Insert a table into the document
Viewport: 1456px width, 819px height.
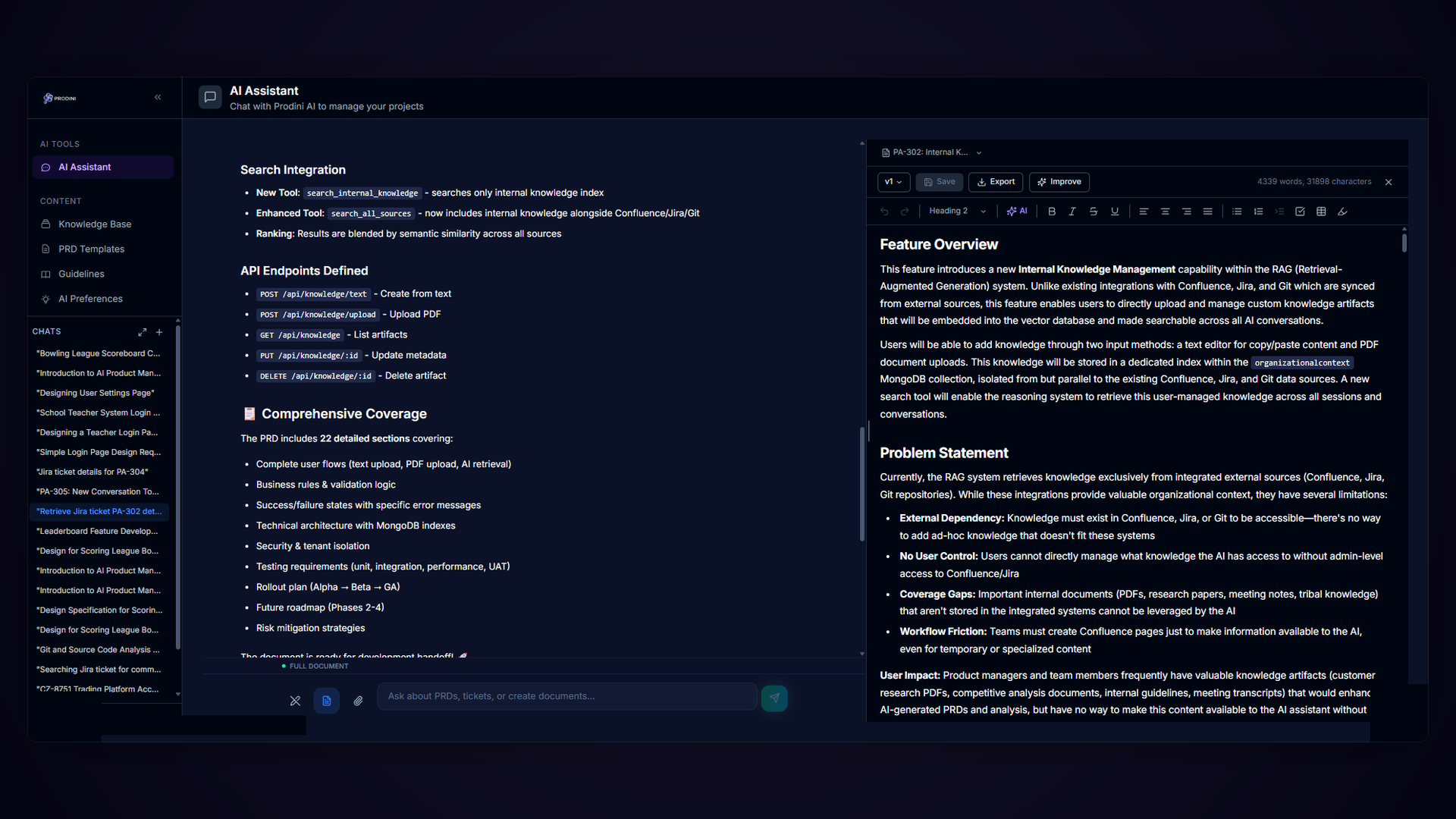tap(1320, 212)
